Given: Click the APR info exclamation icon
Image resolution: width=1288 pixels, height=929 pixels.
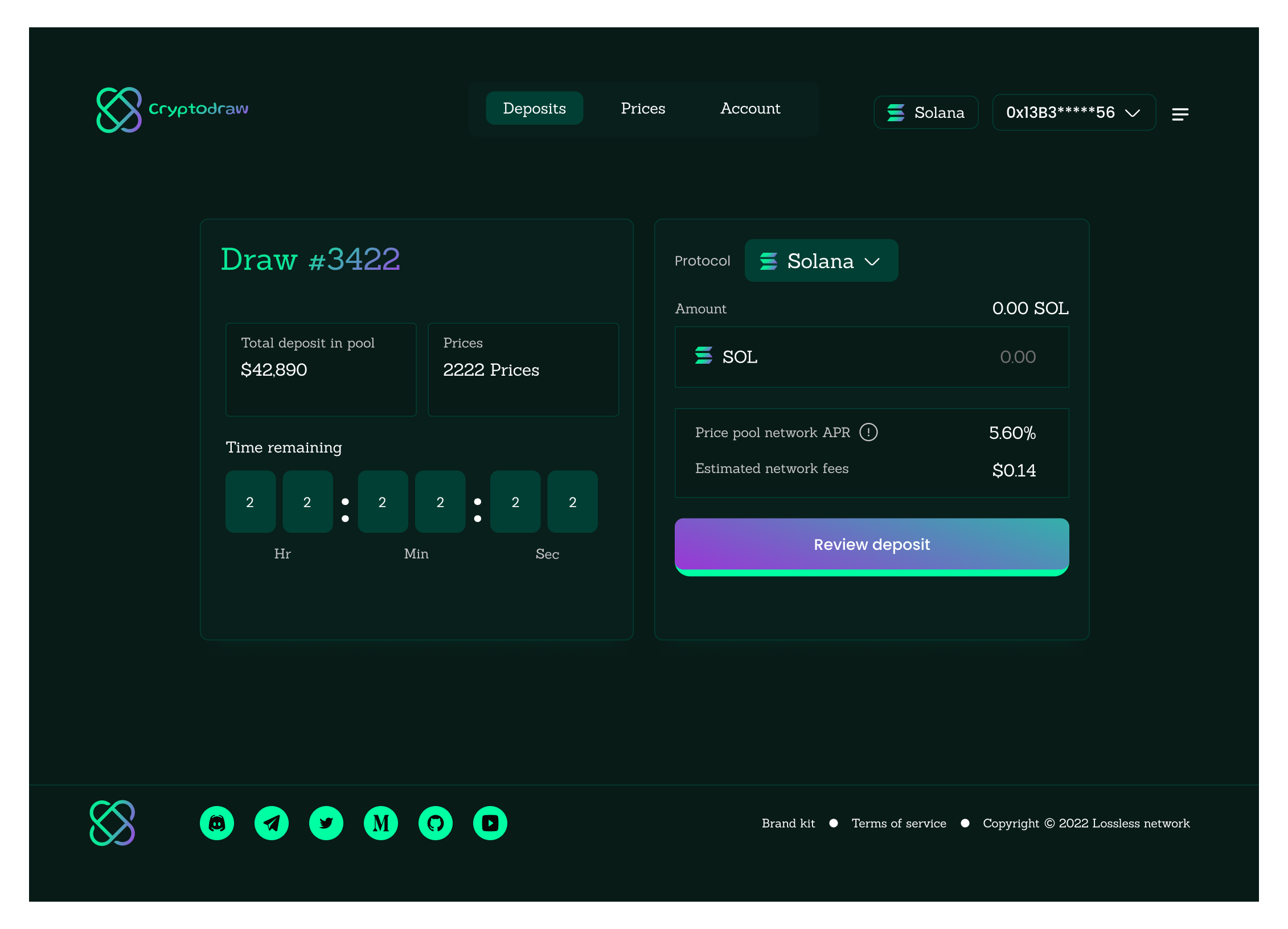Looking at the screenshot, I should (x=868, y=433).
